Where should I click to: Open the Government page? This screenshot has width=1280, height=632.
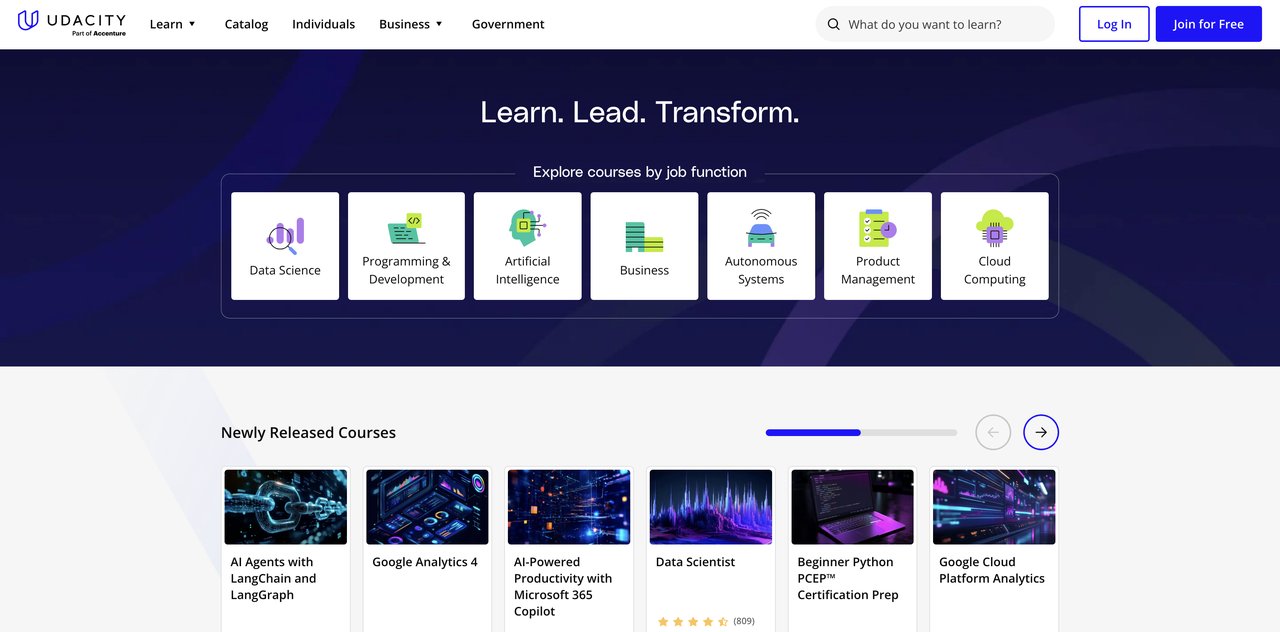pos(508,24)
